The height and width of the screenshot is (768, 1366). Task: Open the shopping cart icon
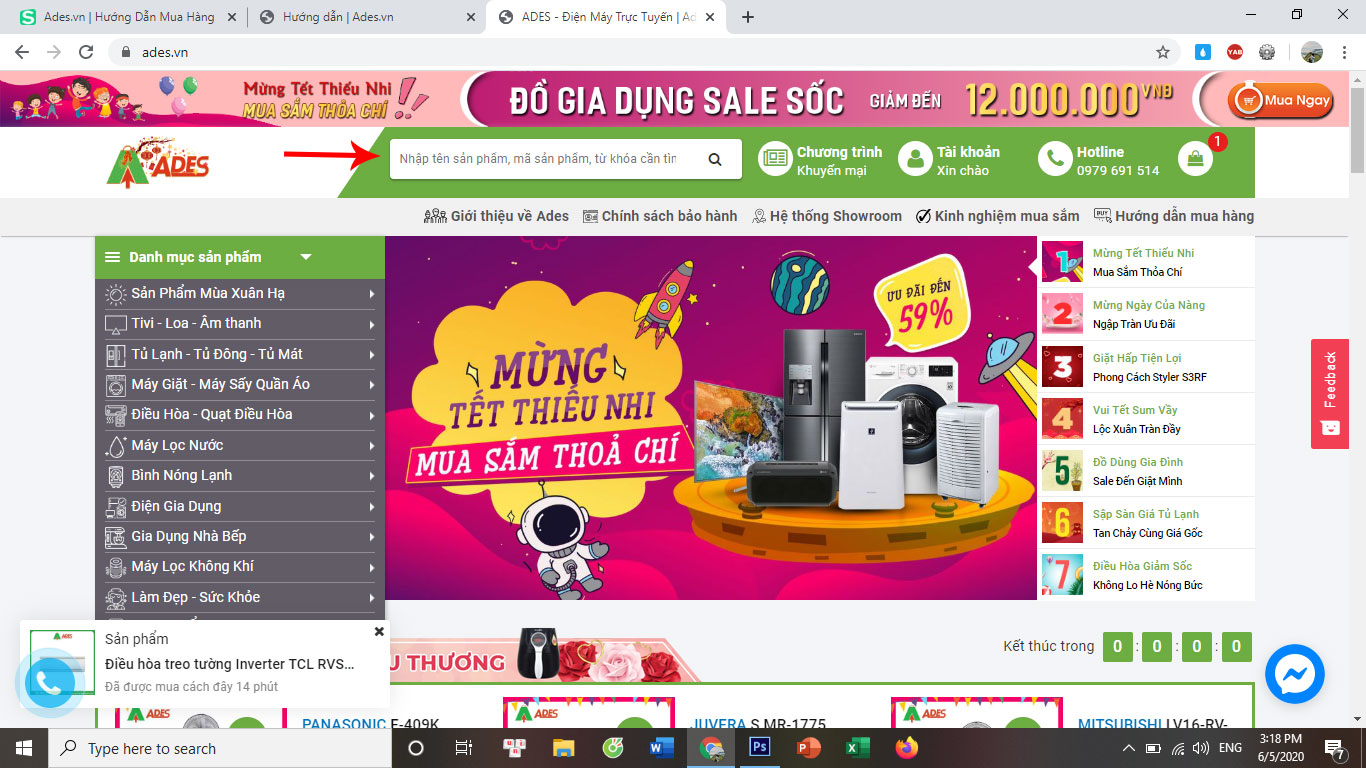click(1195, 158)
